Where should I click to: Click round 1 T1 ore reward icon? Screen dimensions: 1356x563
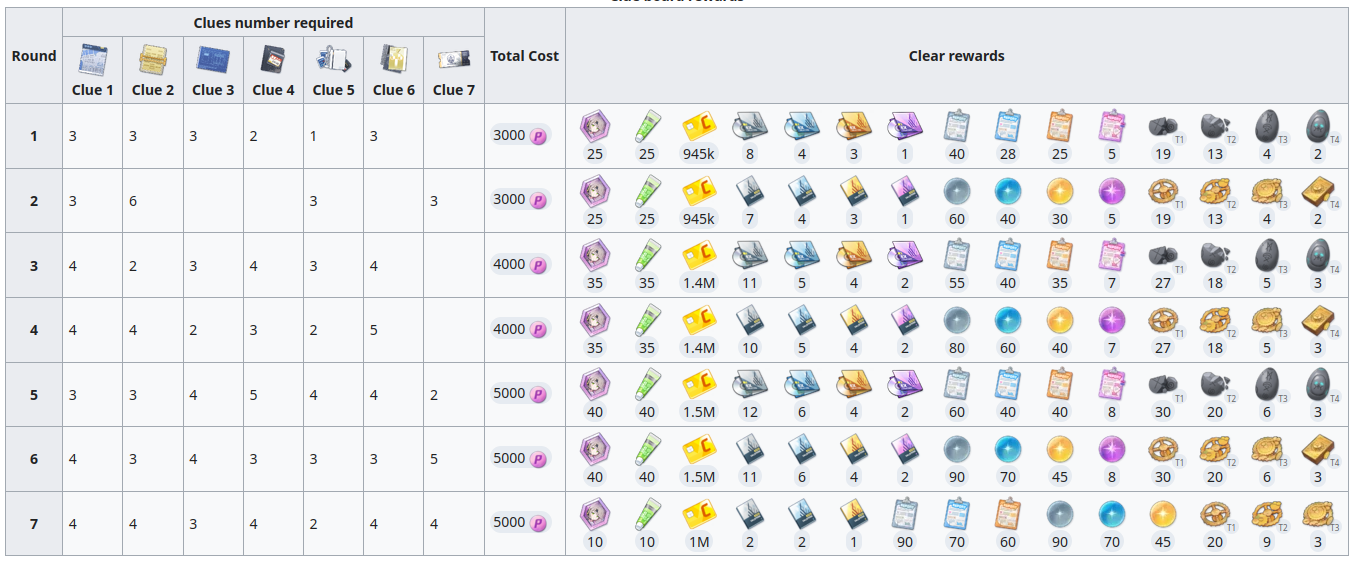pos(1163,125)
